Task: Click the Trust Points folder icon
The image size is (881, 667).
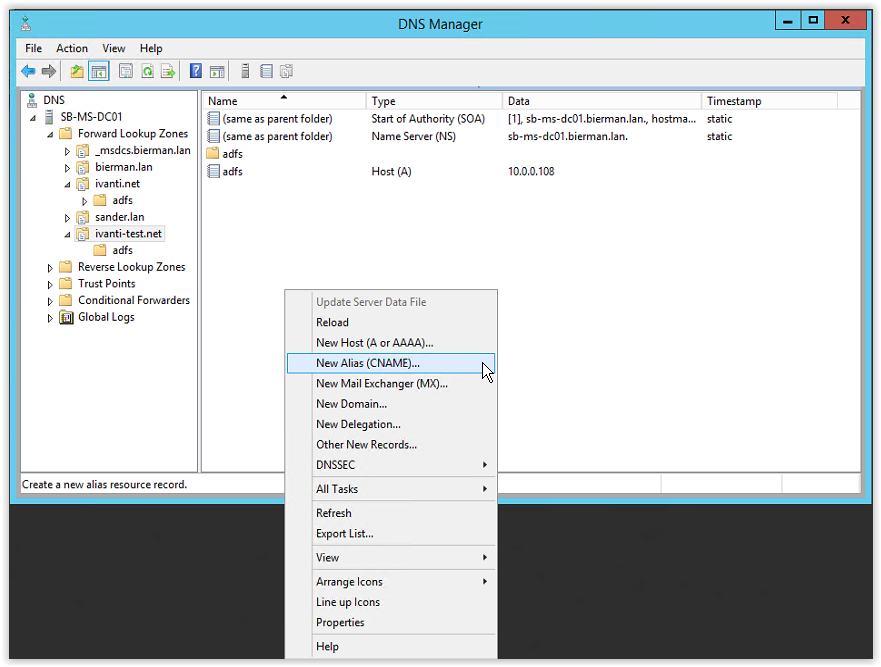Action: (x=66, y=283)
